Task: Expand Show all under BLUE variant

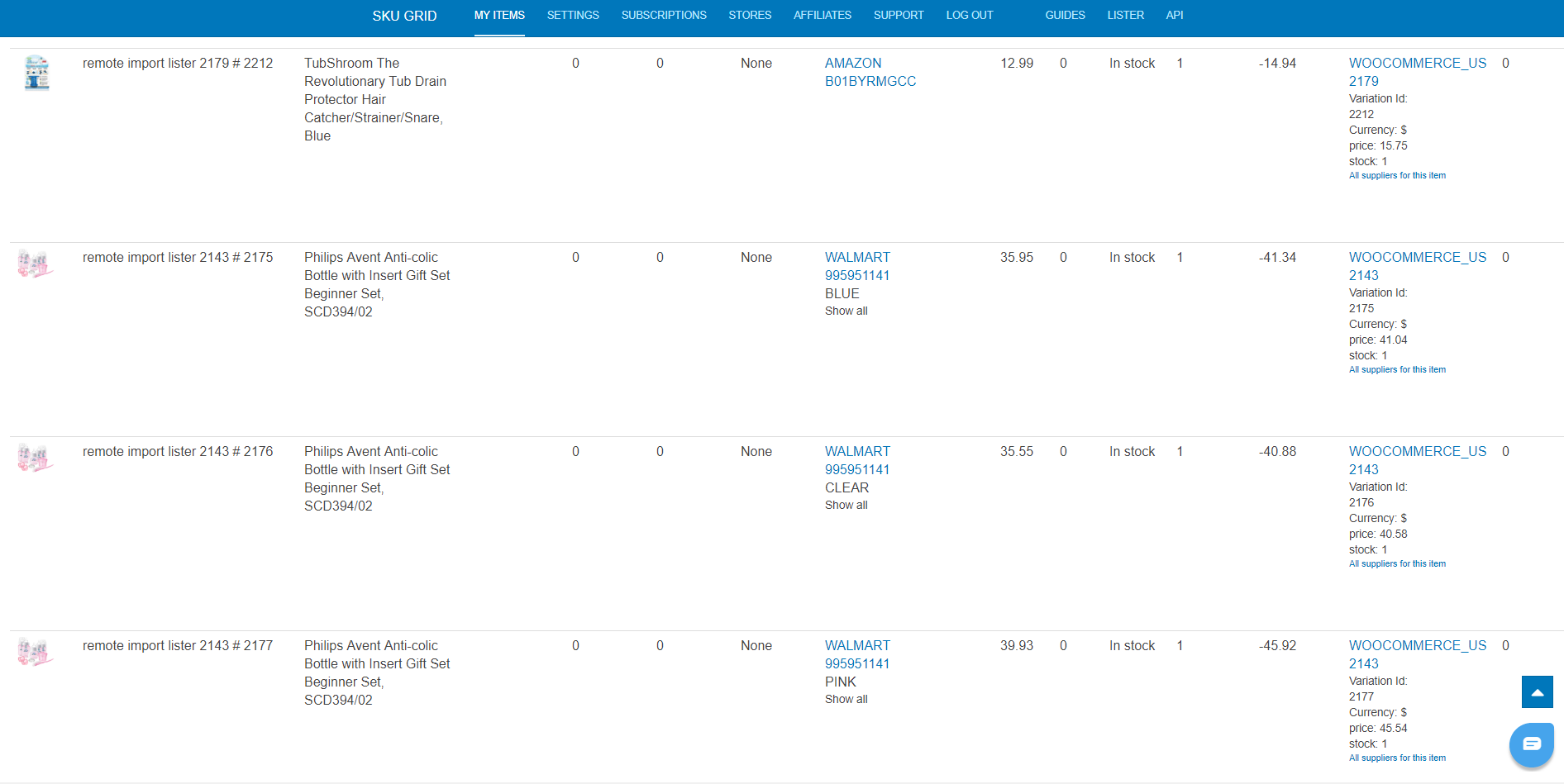Action: (846, 311)
